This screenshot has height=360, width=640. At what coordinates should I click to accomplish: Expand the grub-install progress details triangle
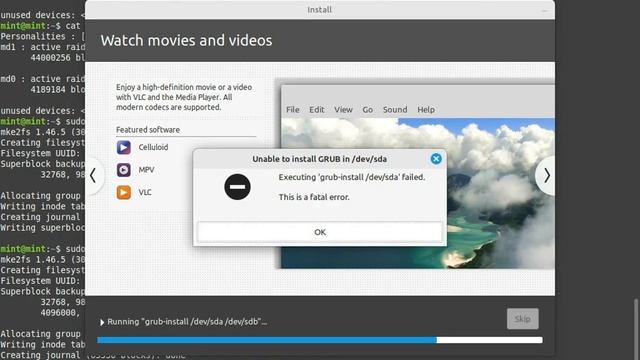(102, 322)
